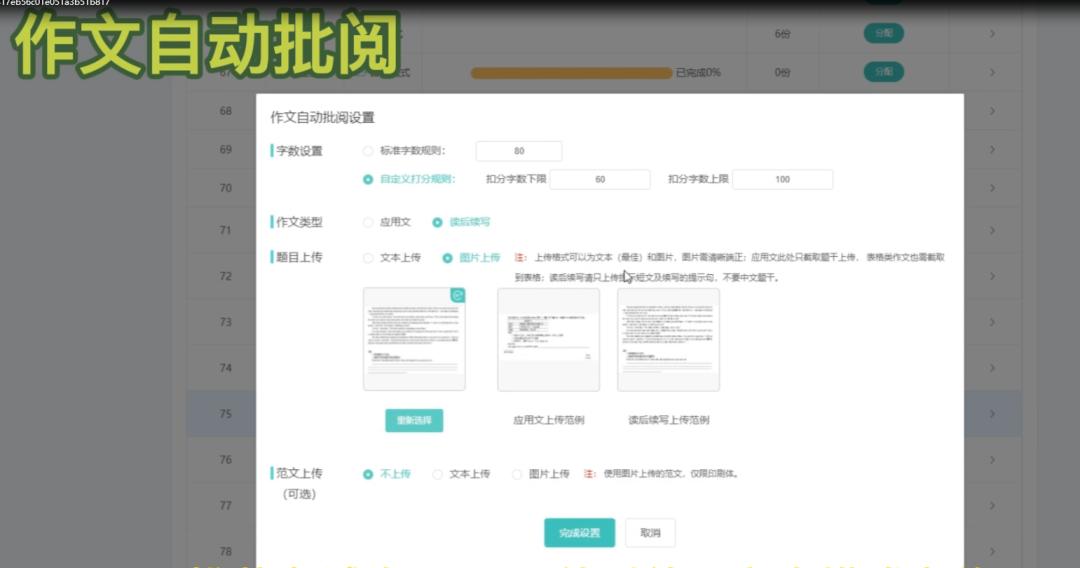This screenshot has height=568, width=1080.
Task: Open the 读后续写上传范例 sample thumbnail
Action: click(668, 339)
